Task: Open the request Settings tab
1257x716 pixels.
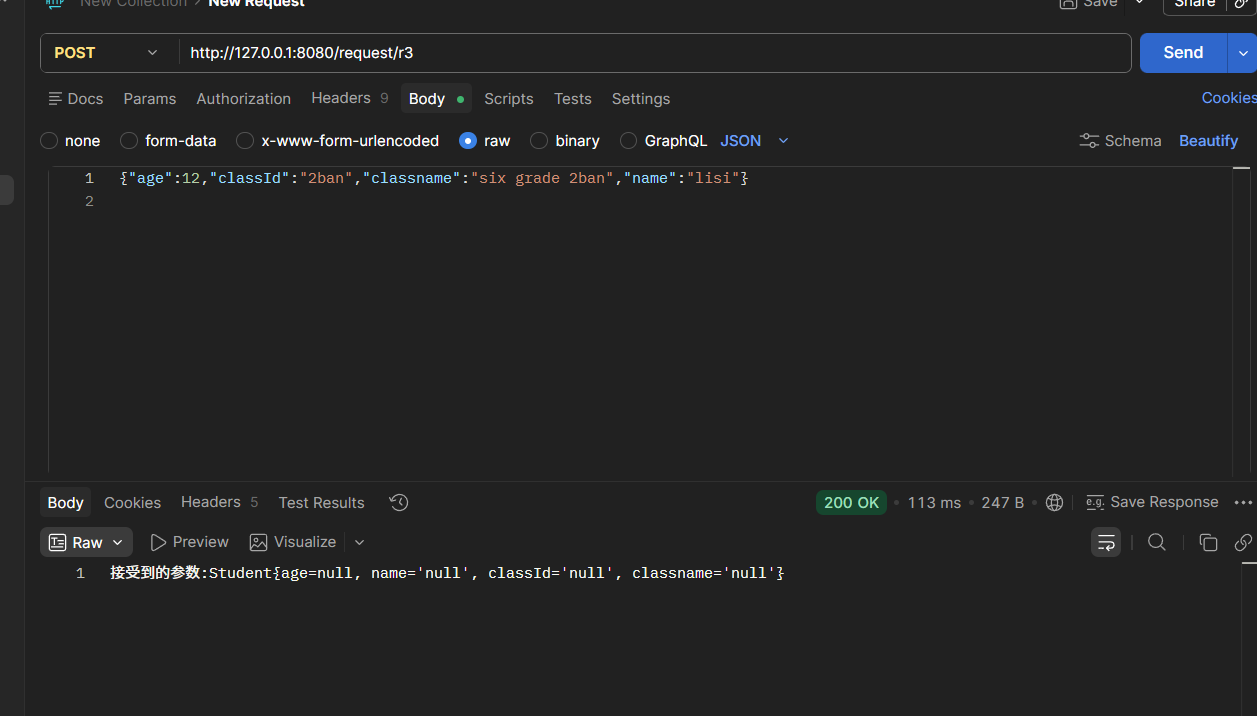Action: click(641, 99)
